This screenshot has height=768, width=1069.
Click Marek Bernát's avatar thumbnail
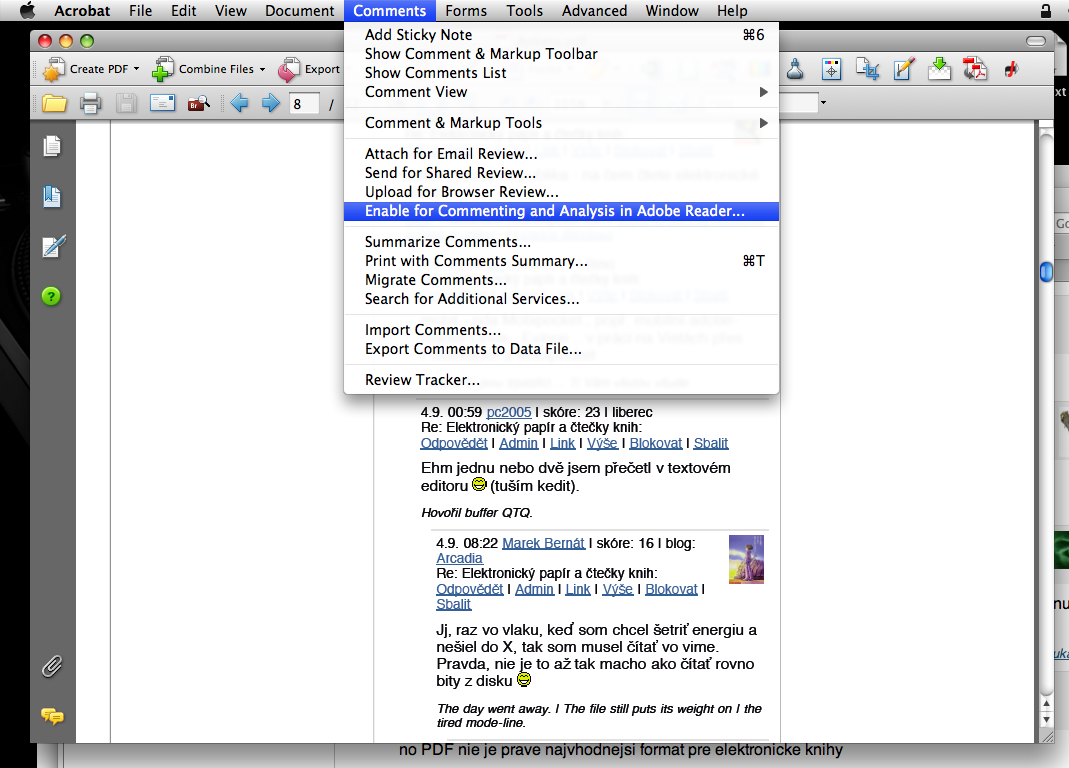pos(747,559)
